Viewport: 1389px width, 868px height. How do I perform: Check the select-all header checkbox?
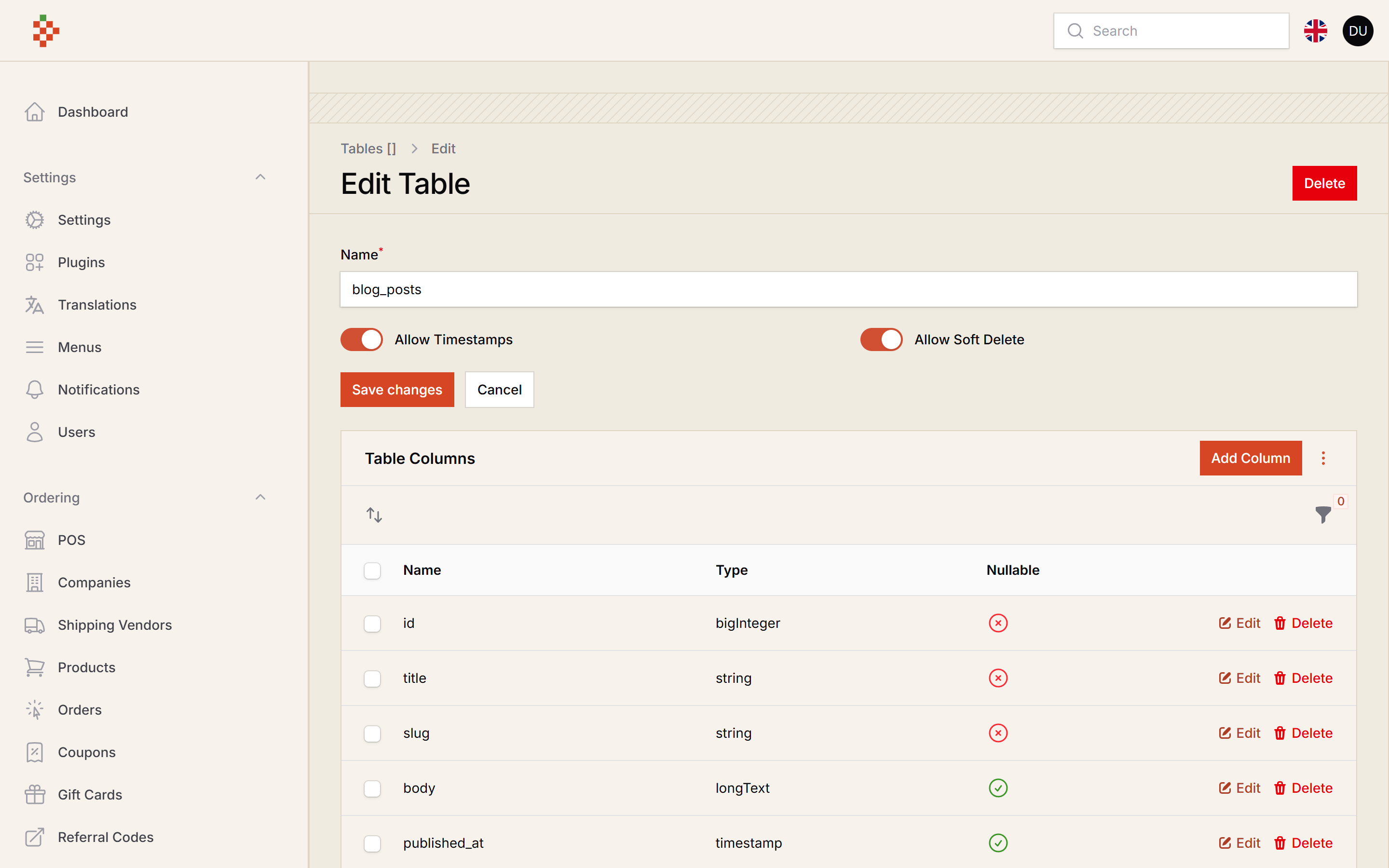(x=372, y=570)
